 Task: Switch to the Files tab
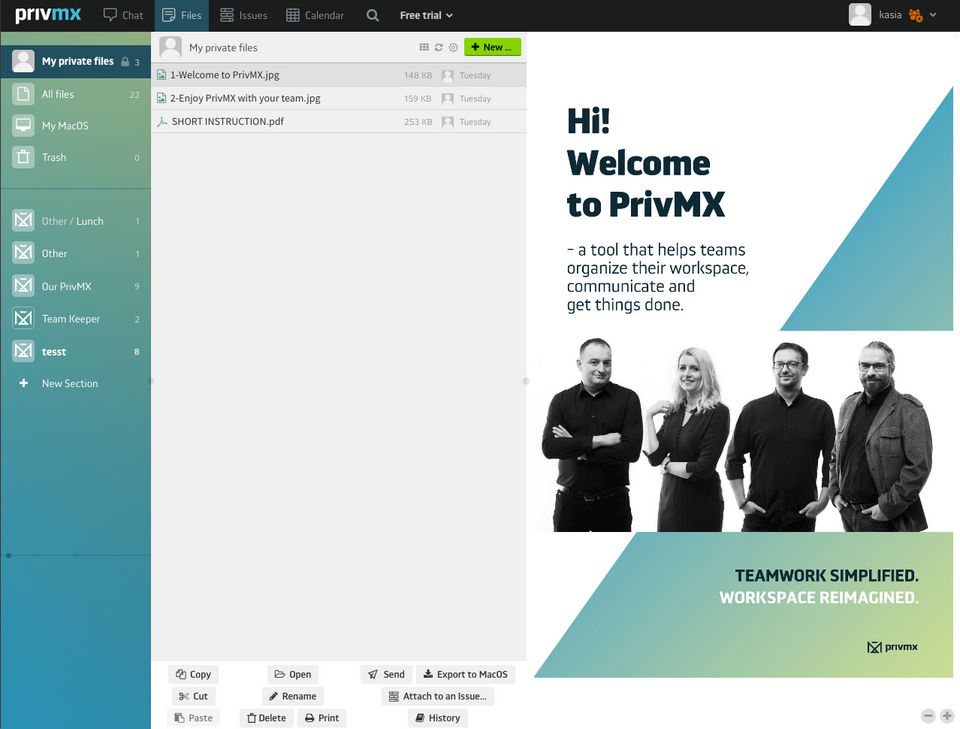182,15
